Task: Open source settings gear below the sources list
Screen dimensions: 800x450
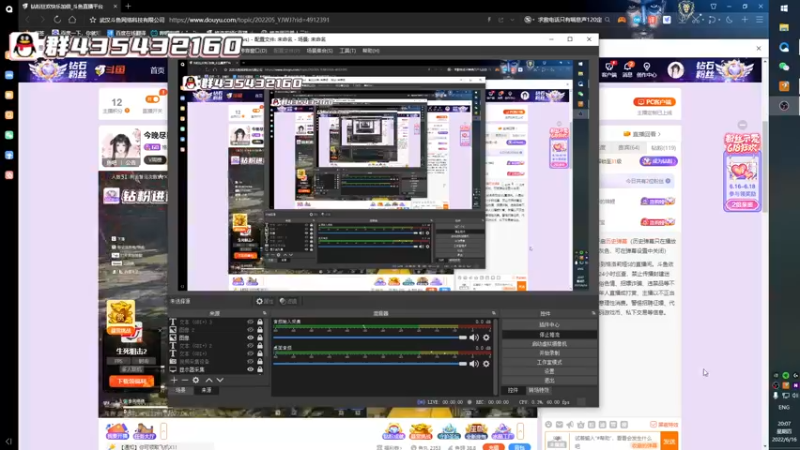Action: click(196, 380)
